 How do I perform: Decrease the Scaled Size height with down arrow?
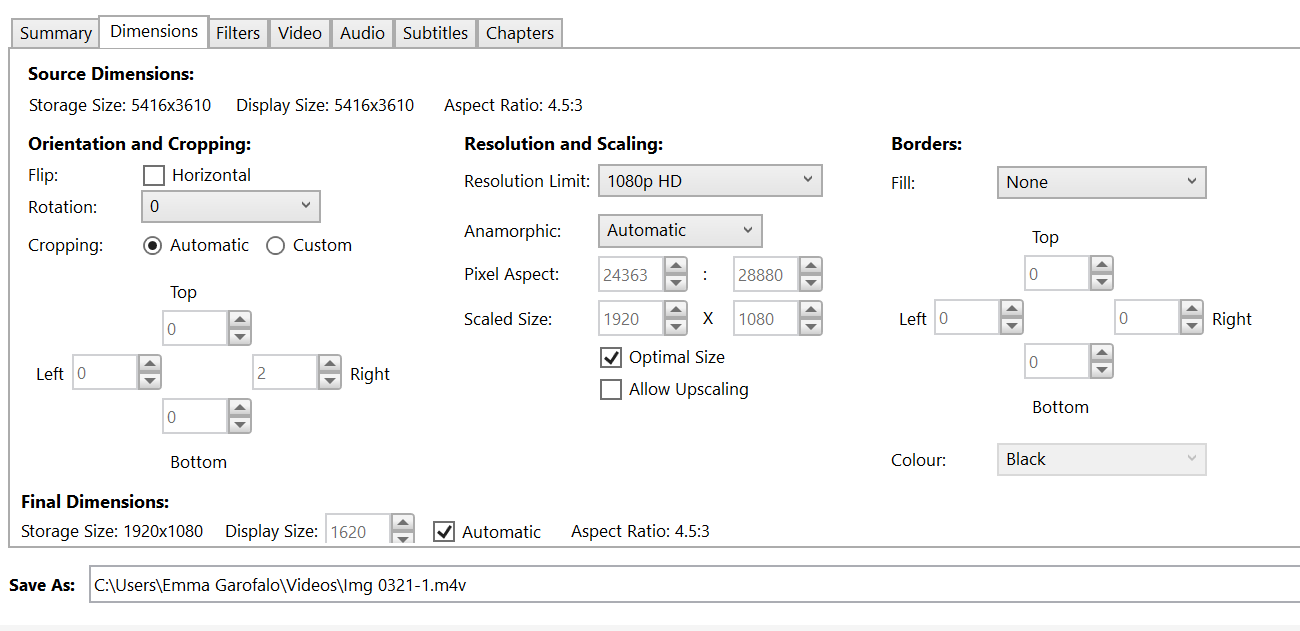click(810, 327)
